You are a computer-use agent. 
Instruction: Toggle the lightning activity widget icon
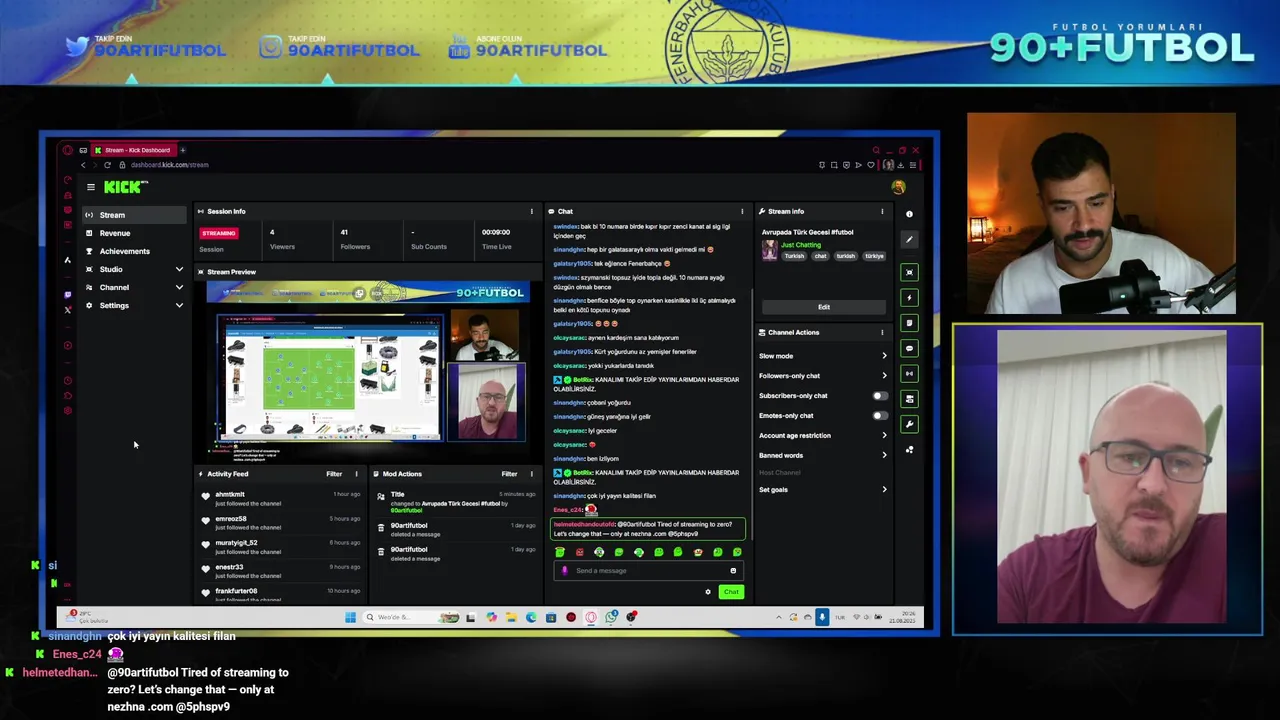coord(909,298)
